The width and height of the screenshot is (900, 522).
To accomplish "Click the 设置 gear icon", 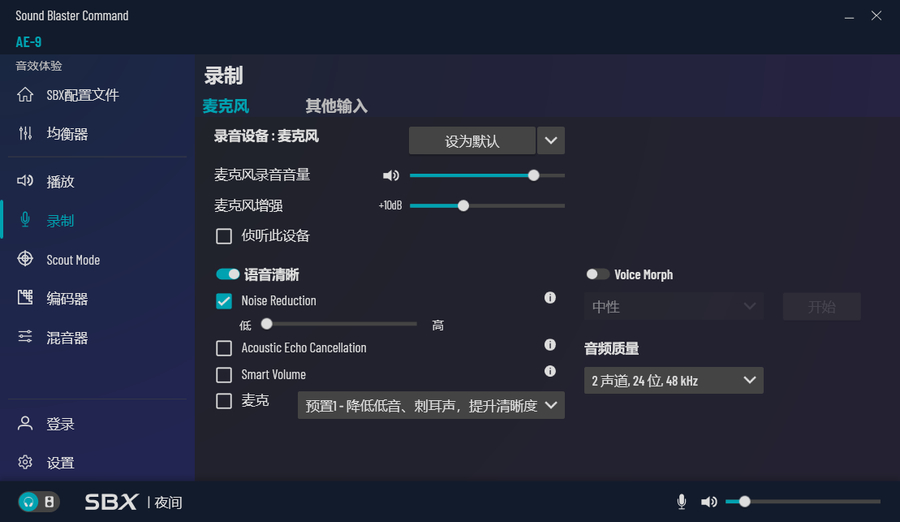I will [x=25, y=462].
